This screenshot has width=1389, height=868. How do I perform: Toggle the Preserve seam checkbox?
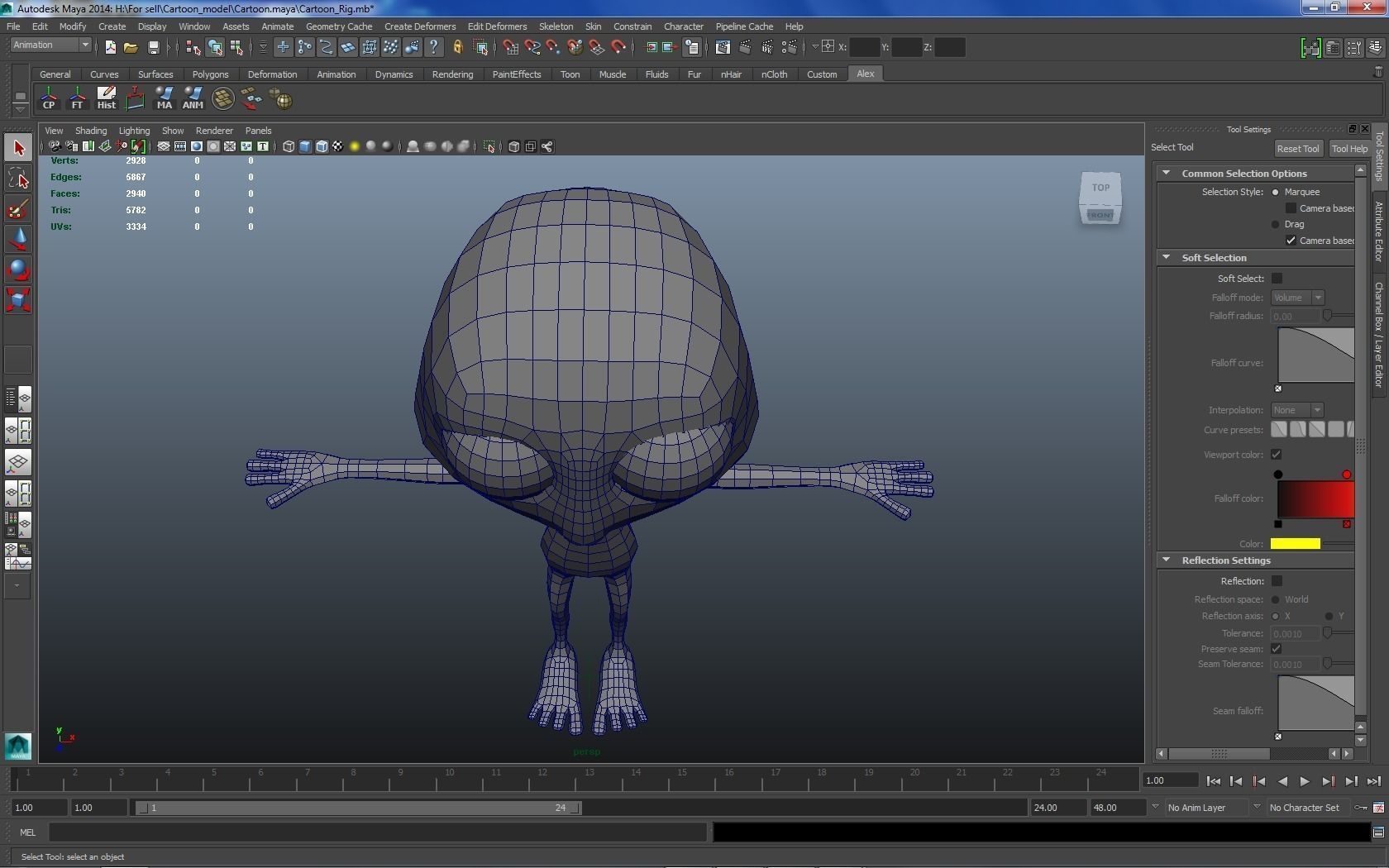click(1277, 649)
